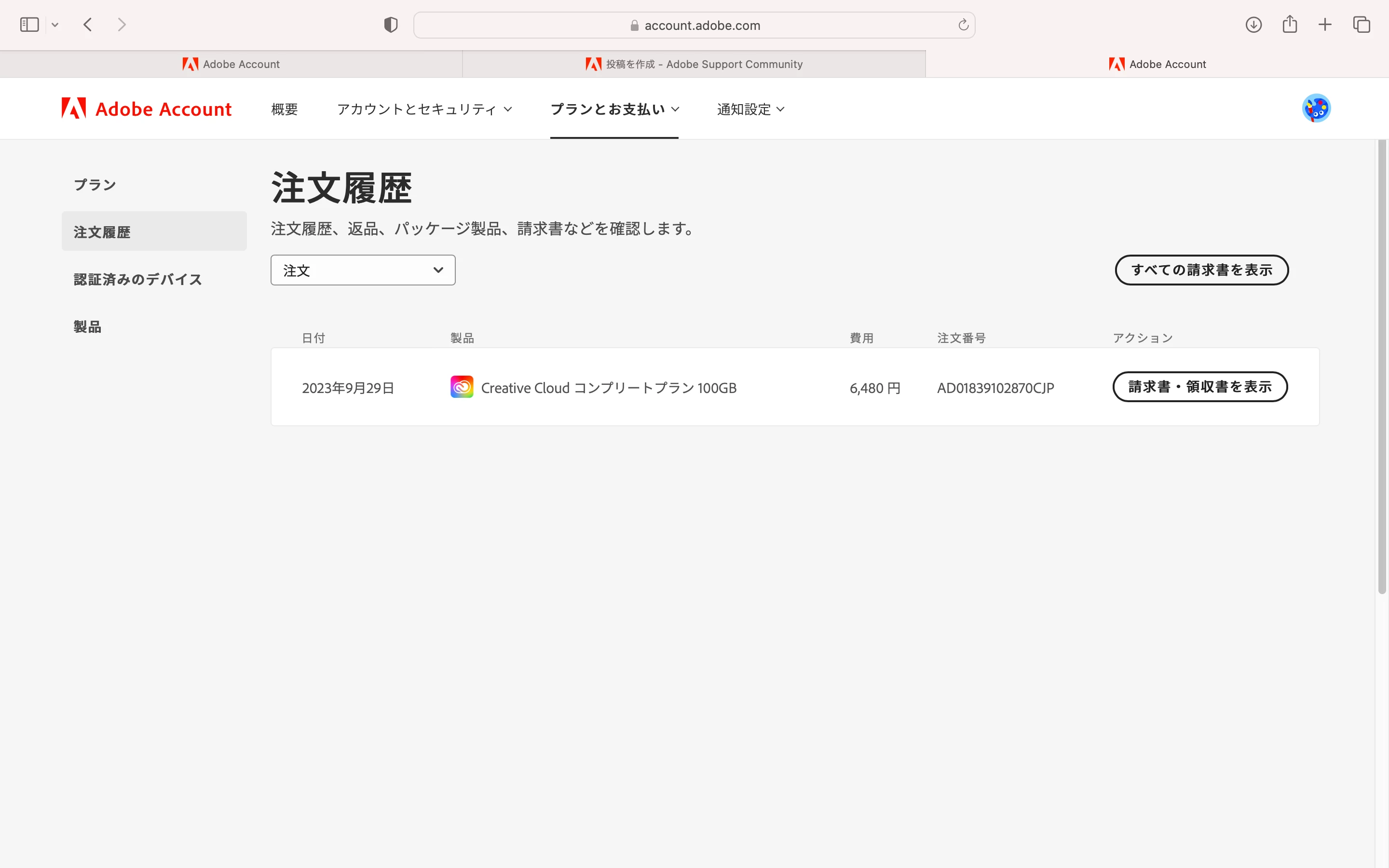Toggle the Safari sidebar icon

pyautogui.click(x=29, y=25)
